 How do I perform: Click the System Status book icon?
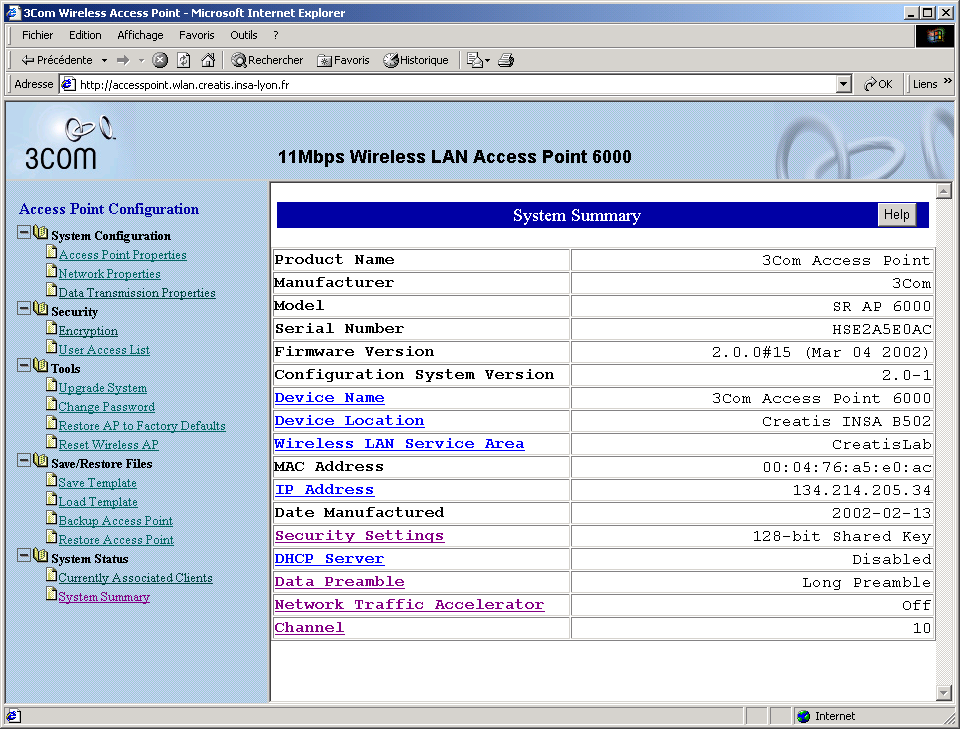pyautogui.click(x=40, y=555)
